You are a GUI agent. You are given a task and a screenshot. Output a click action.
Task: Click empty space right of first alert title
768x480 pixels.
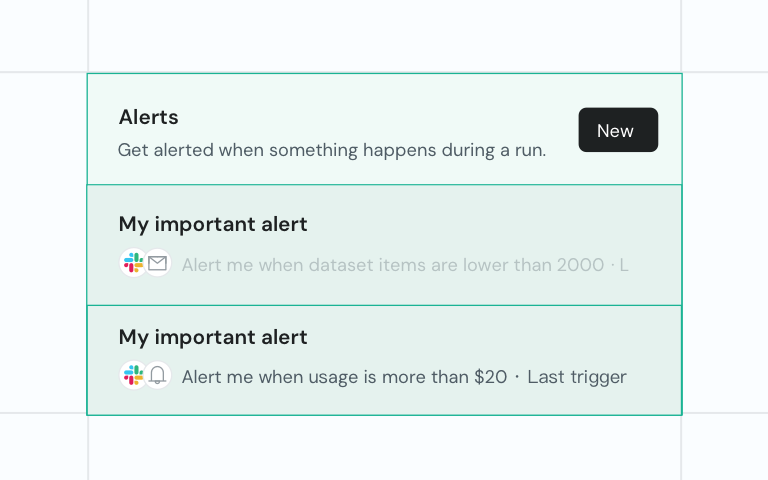[x=480, y=224]
